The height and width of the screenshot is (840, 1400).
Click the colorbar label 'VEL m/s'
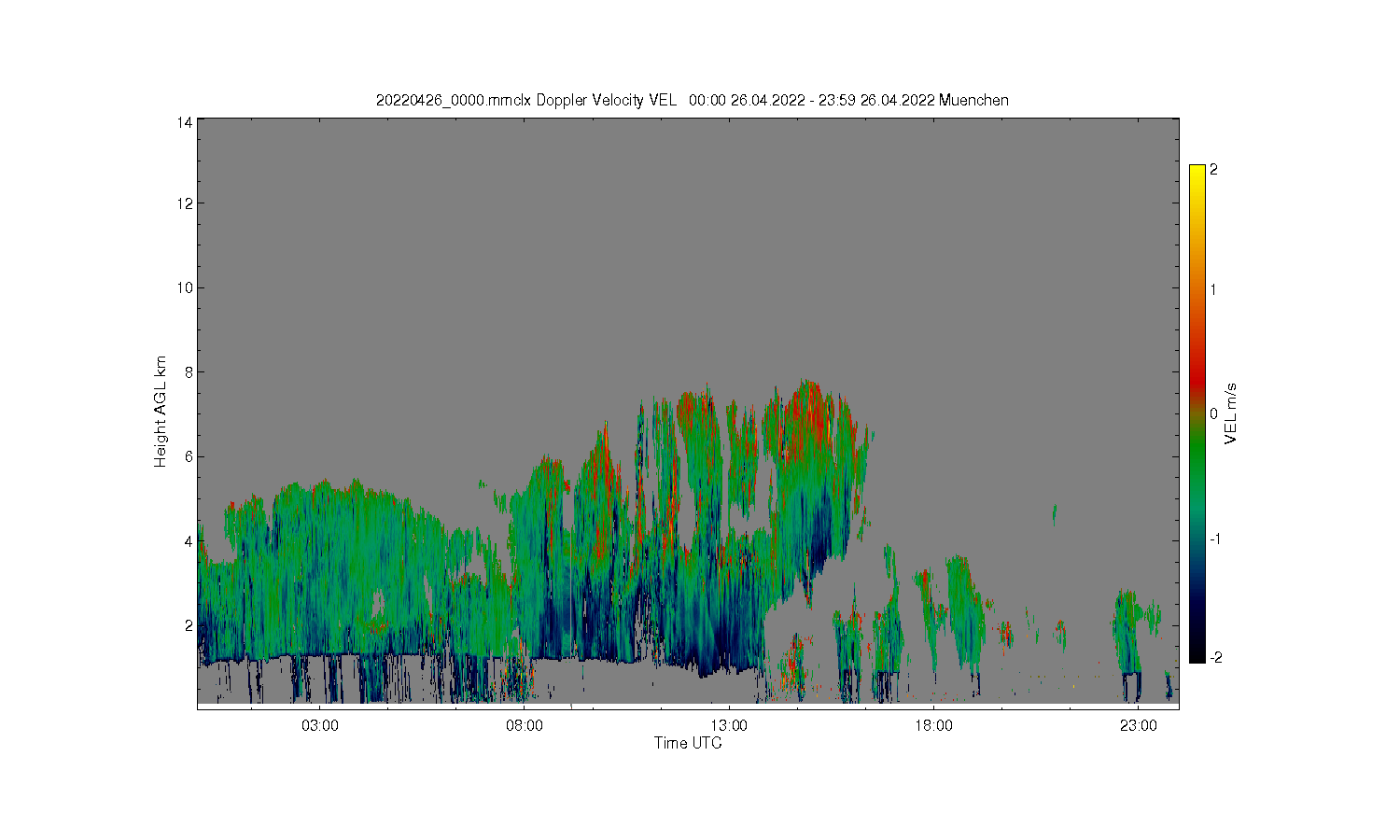(1231, 413)
